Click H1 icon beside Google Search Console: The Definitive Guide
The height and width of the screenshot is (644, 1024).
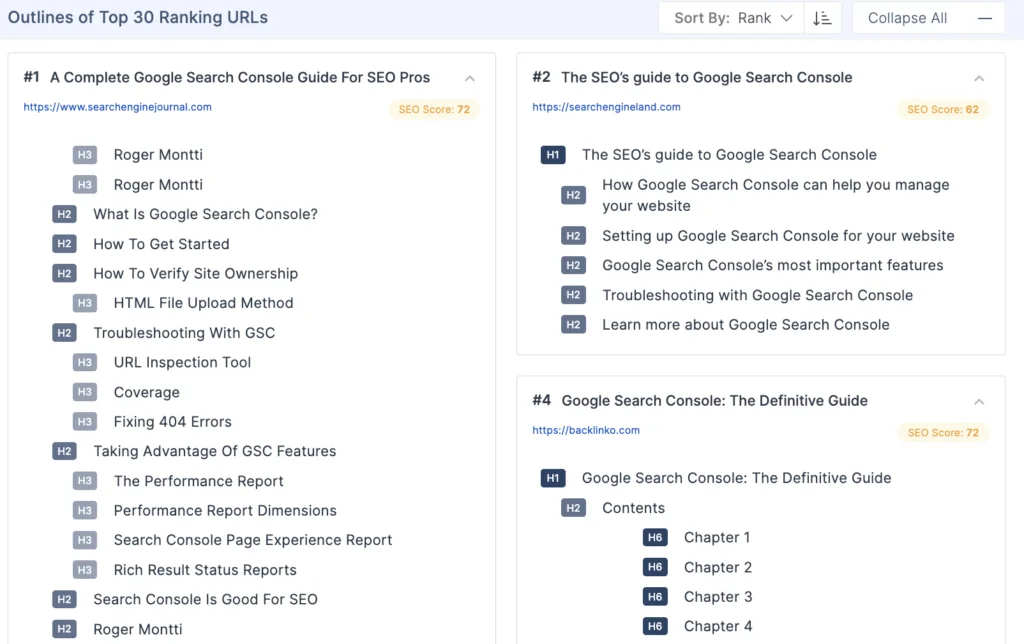coord(552,478)
